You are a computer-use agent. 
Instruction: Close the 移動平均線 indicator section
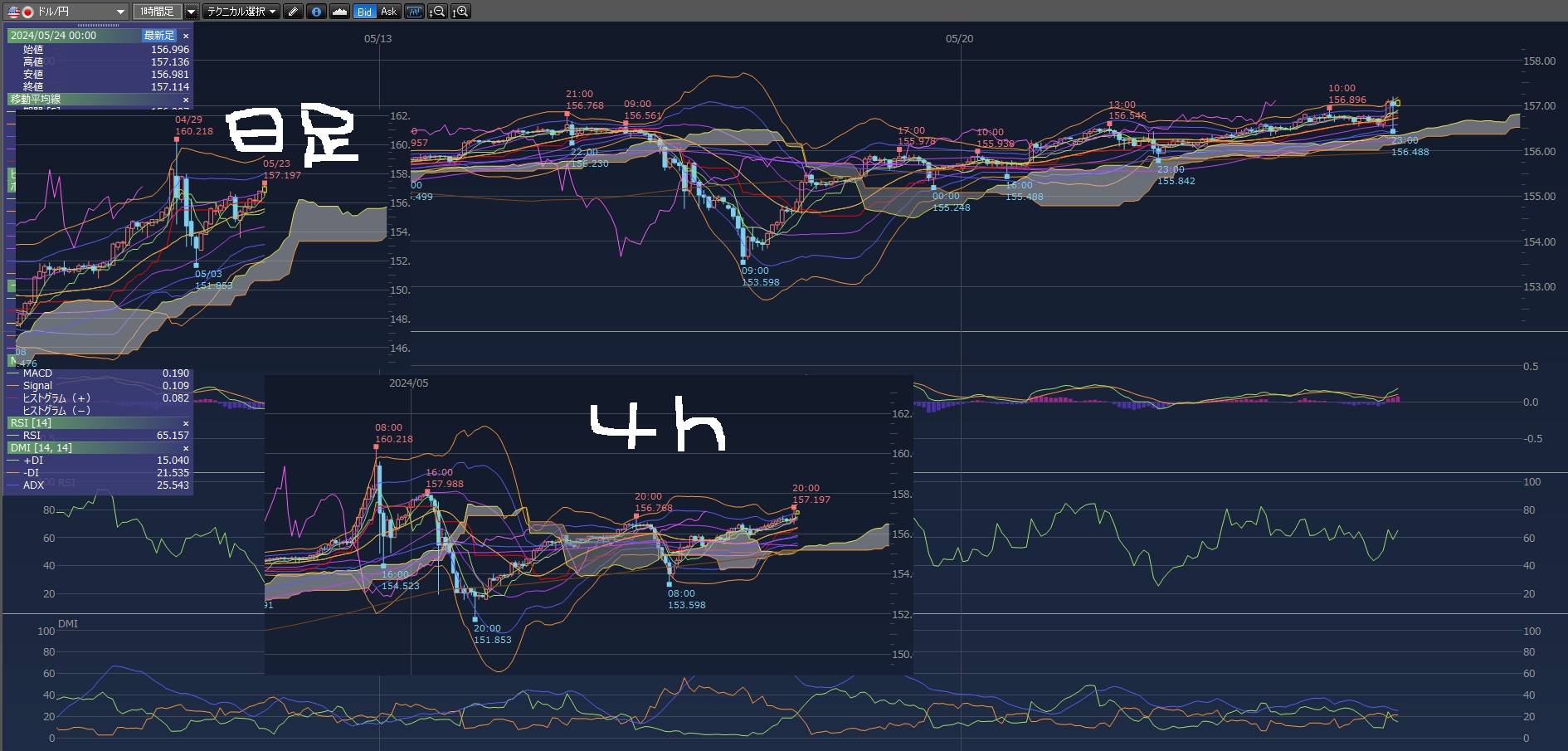pyautogui.click(x=186, y=100)
